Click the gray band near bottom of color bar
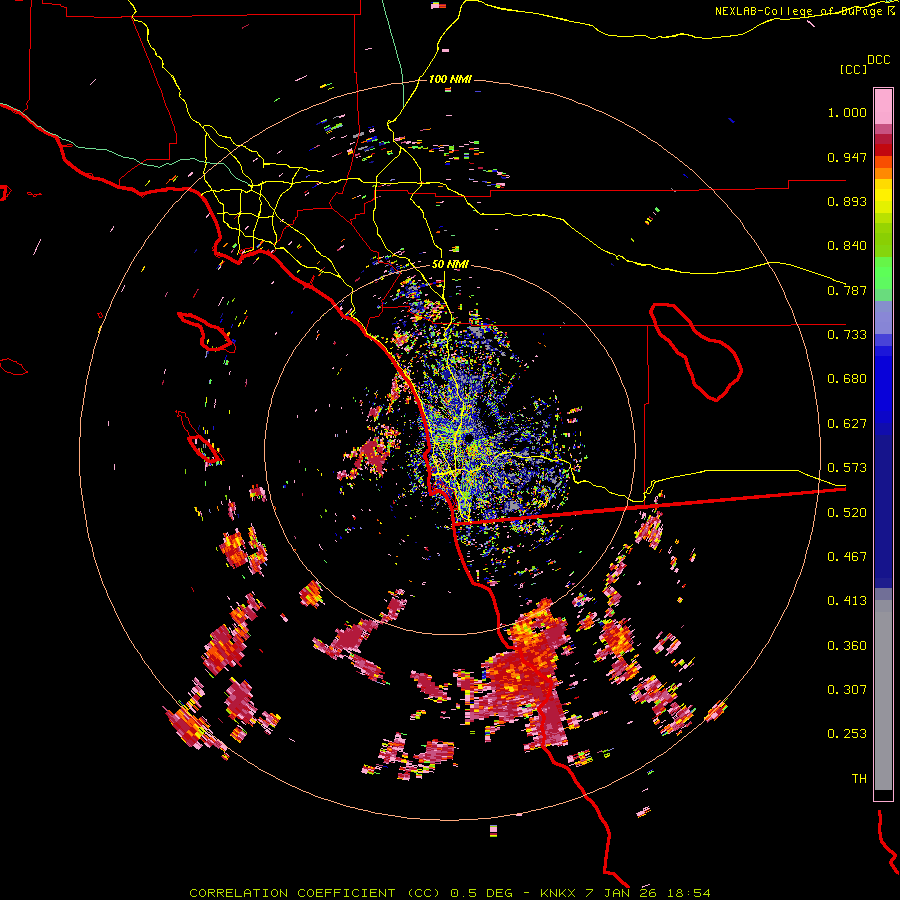Image resolution: width=900 pixels, height=900 pixels. (883, 695)
